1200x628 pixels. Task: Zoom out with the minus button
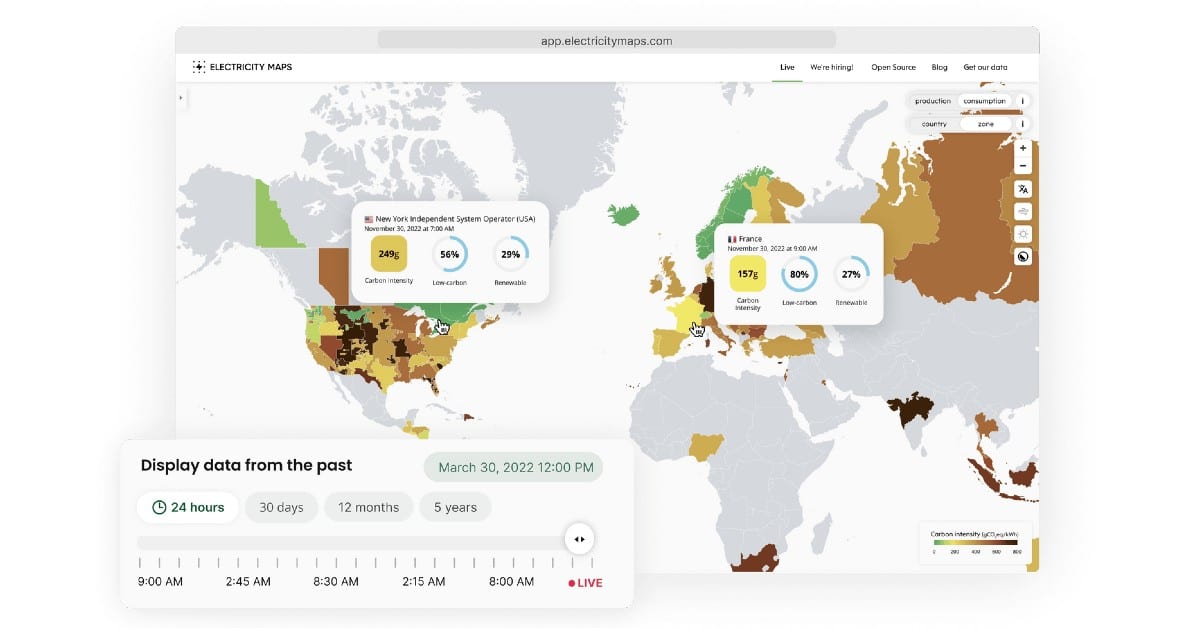pyautogui.click(x=1022, y=165)
